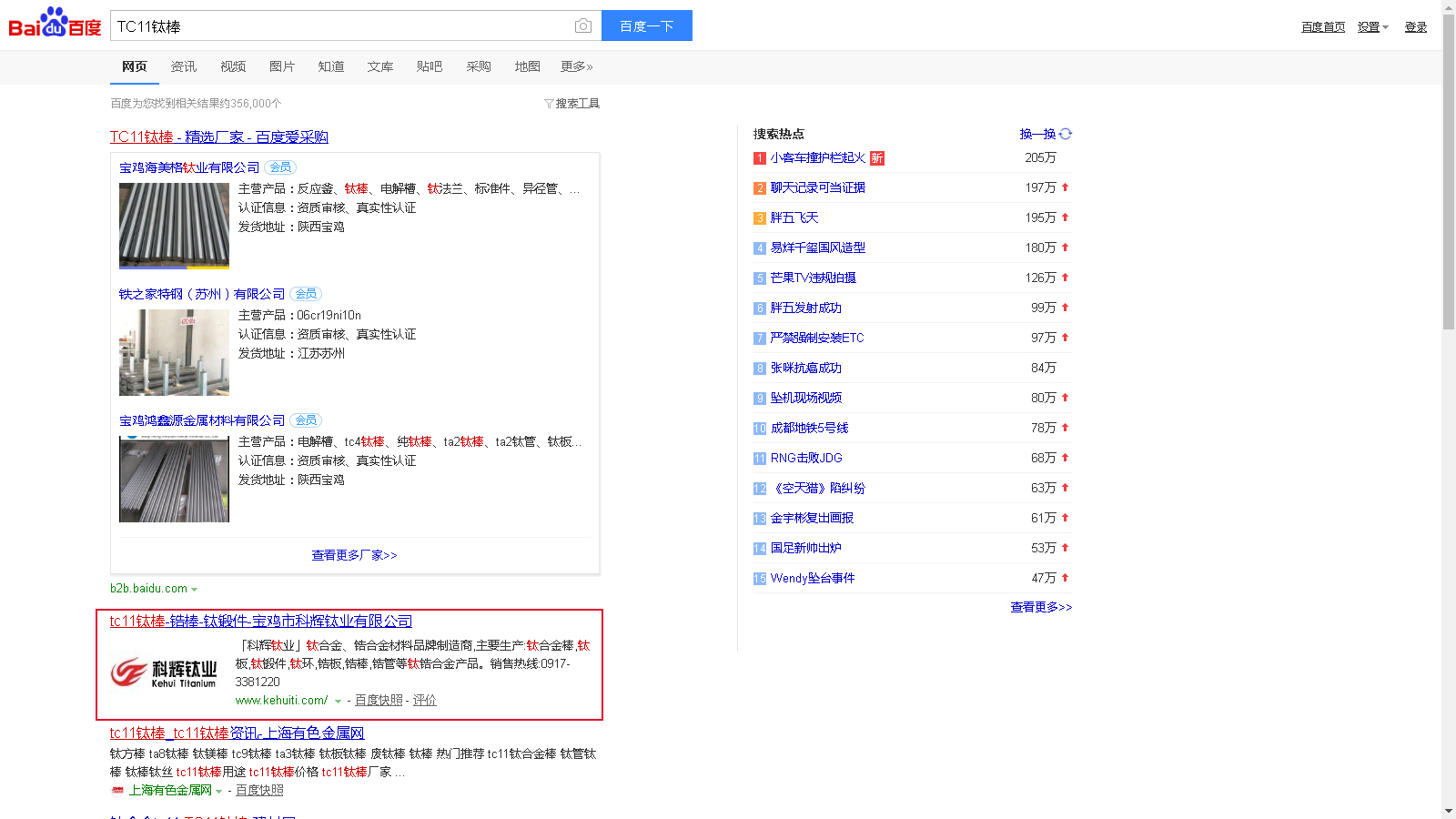Screen dimensions: 1456x819
Task: Click 评价 link for kehuiti result
Action: pos(425,700)
